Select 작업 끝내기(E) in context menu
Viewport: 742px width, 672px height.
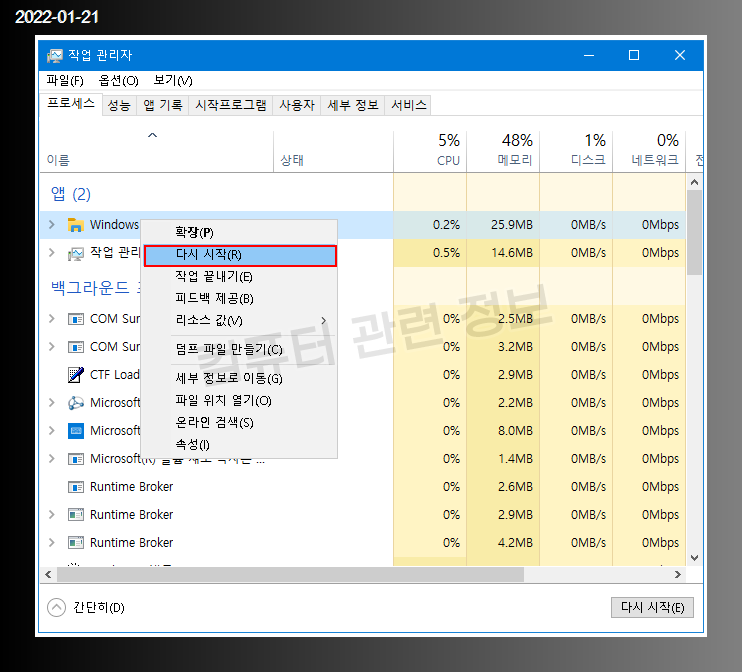tap(240, 277)
